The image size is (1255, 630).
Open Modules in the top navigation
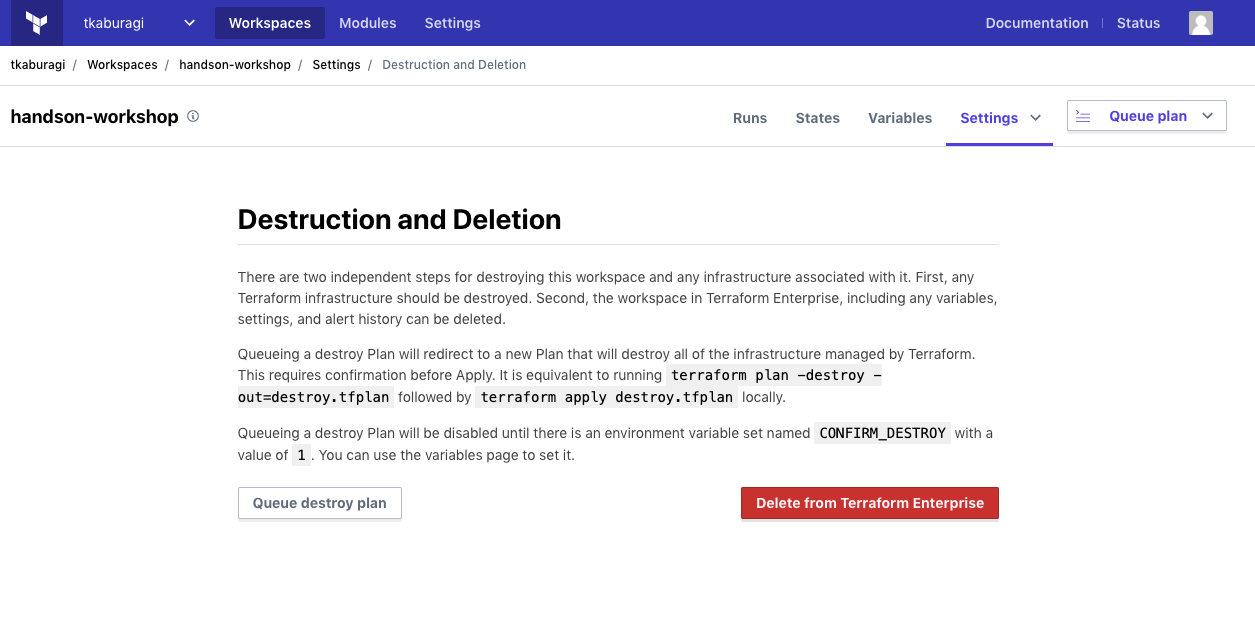[x=367, y=23]
